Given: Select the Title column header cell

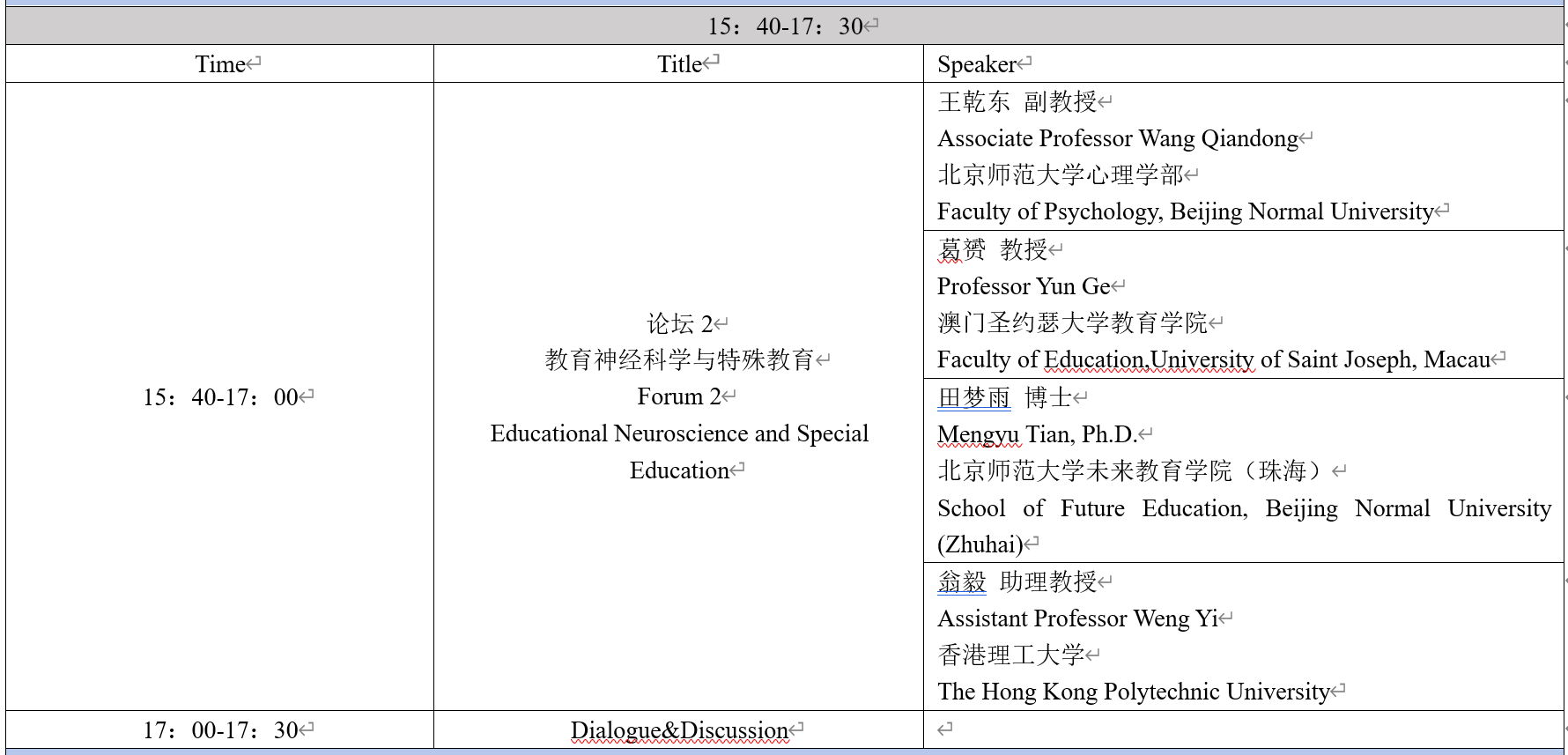Looking at the screenshot, I should point(679,64).
